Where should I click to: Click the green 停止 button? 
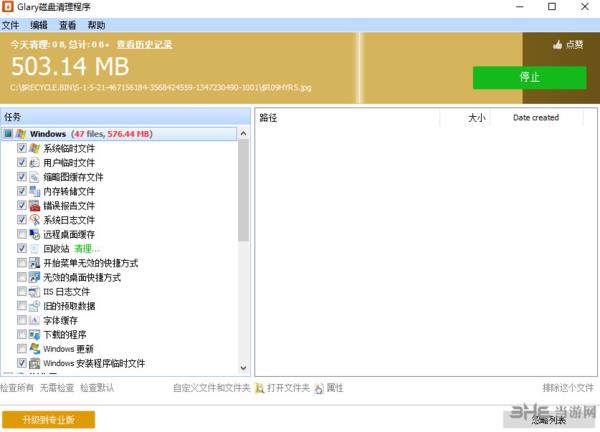click(530, 78)
